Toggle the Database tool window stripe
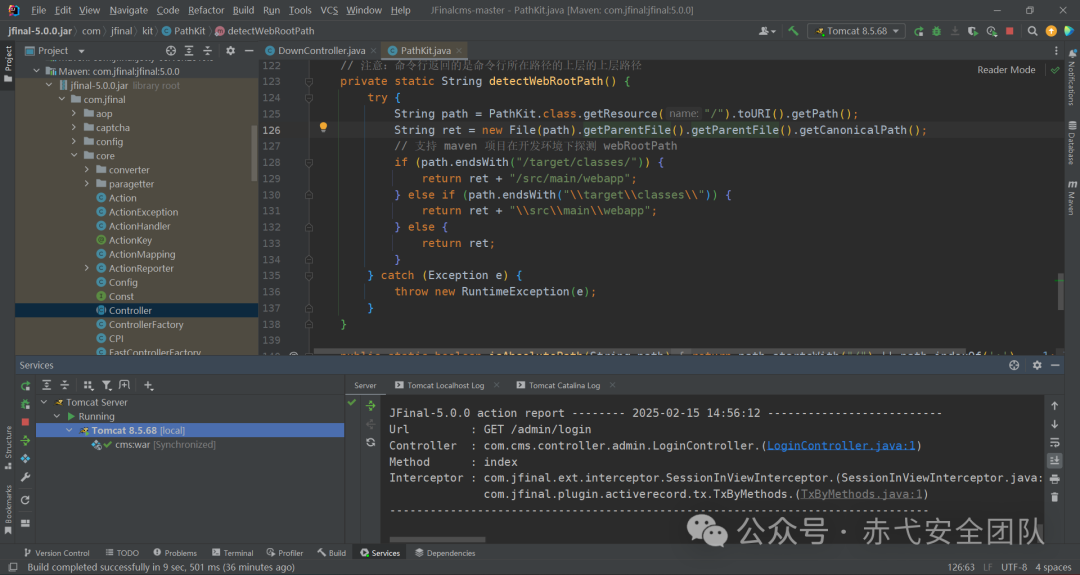1080x575 pixels. pyautogui.click(x=1072, y=143)
